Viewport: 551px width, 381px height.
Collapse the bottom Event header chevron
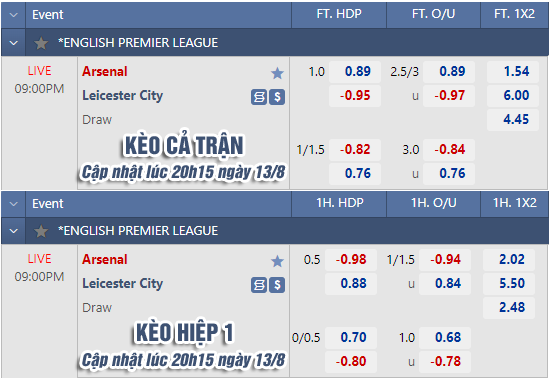point(13,204)
